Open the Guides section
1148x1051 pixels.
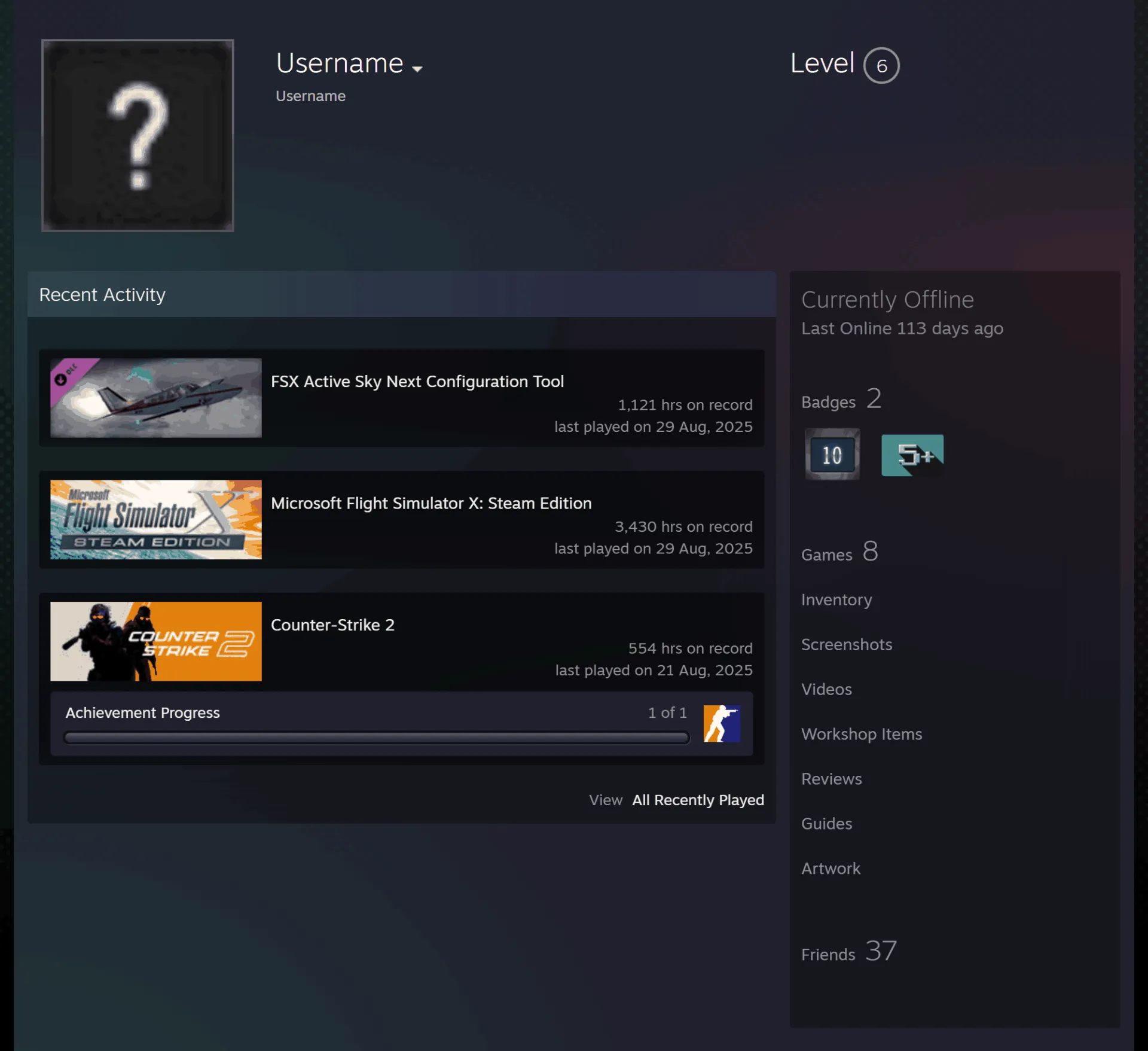click(x=826, y=824)
